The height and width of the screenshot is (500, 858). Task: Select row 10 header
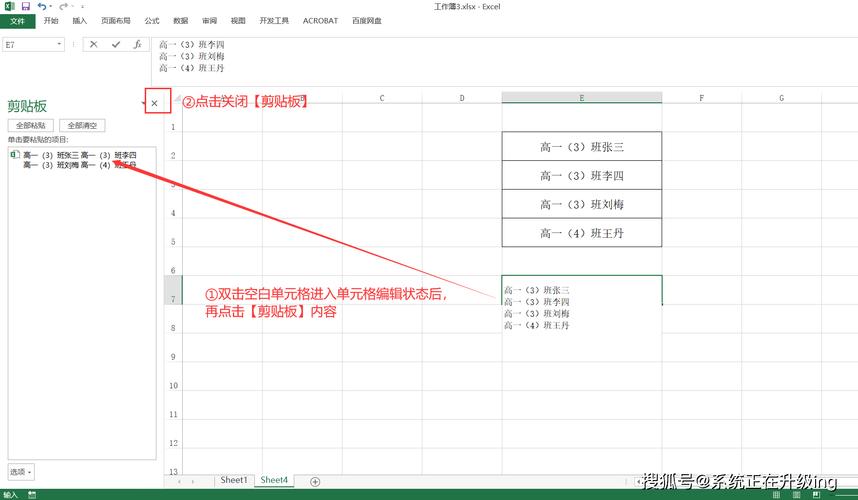[173, 376]
